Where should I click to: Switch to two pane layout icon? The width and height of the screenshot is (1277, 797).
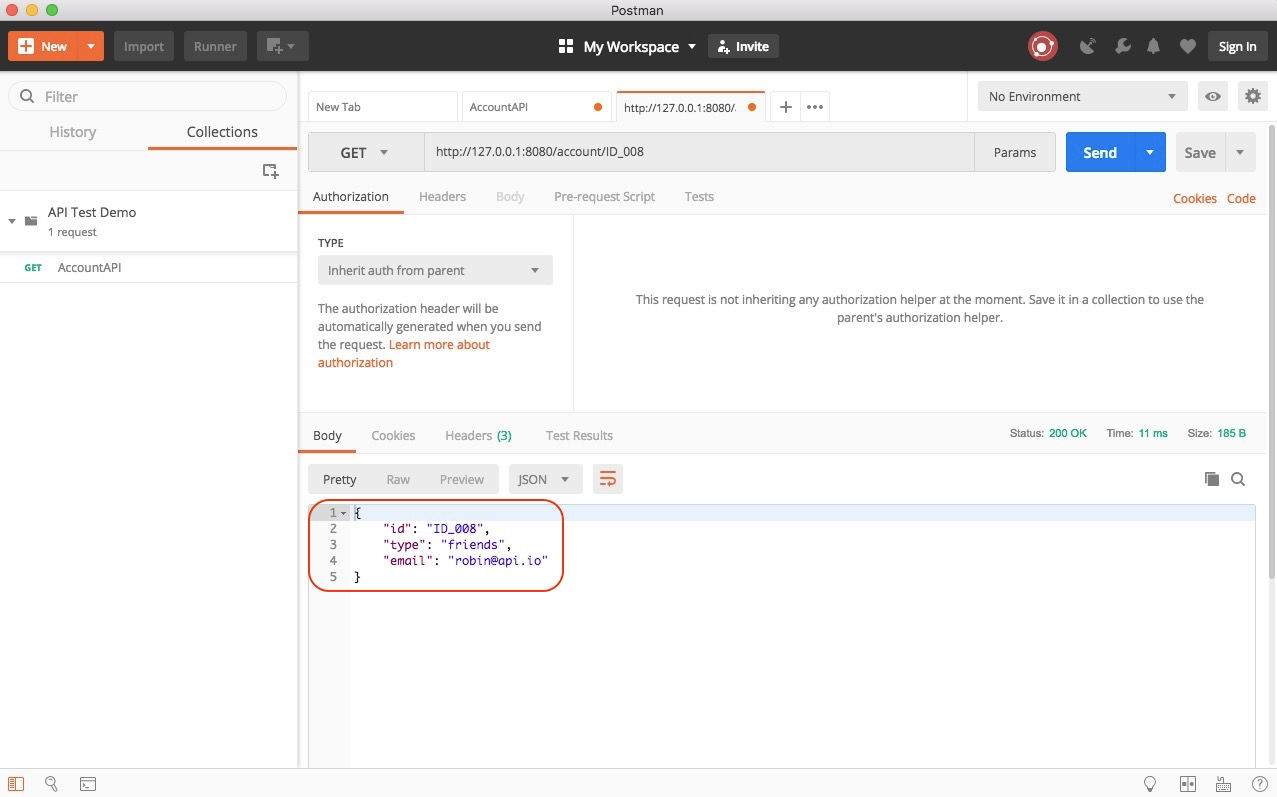pyautogui.click(x=1188, y=784)
